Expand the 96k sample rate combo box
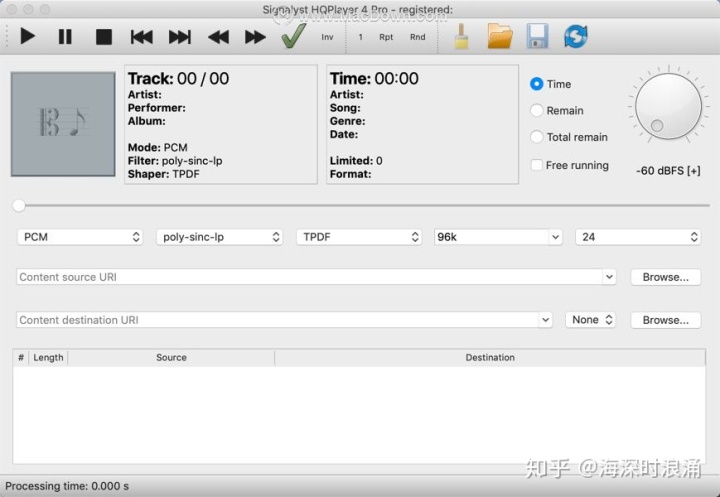The width and height of the screenshot is (720, 497). pos(556,237)
